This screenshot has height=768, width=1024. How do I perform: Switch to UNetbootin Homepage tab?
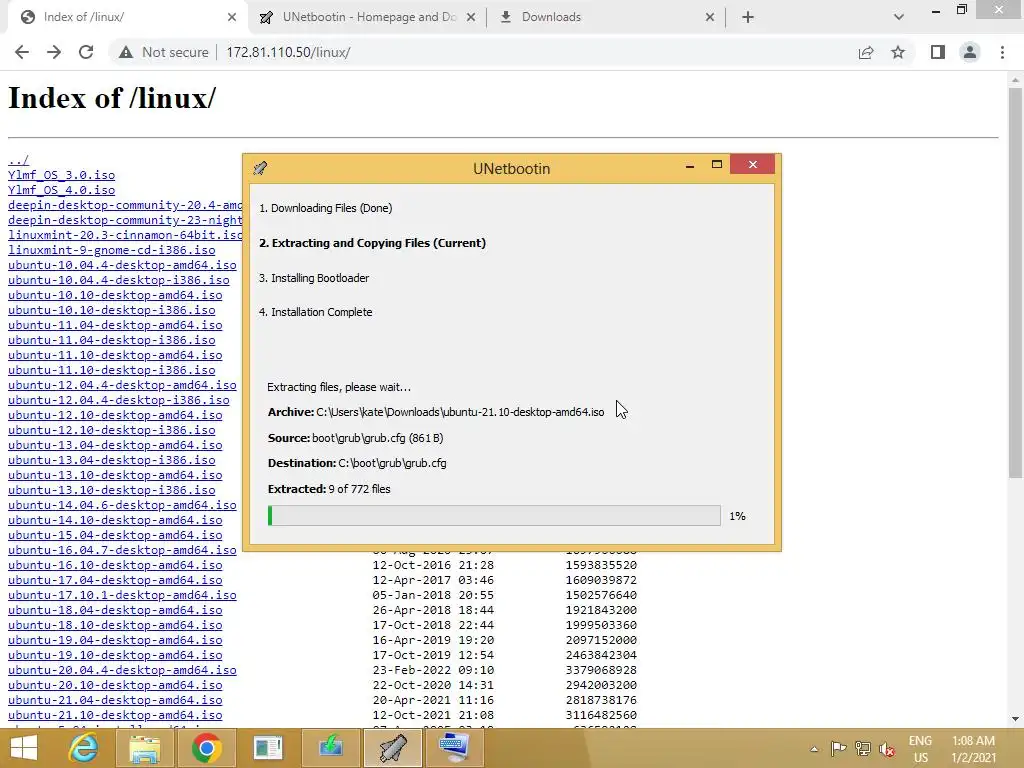pos(367,17)
